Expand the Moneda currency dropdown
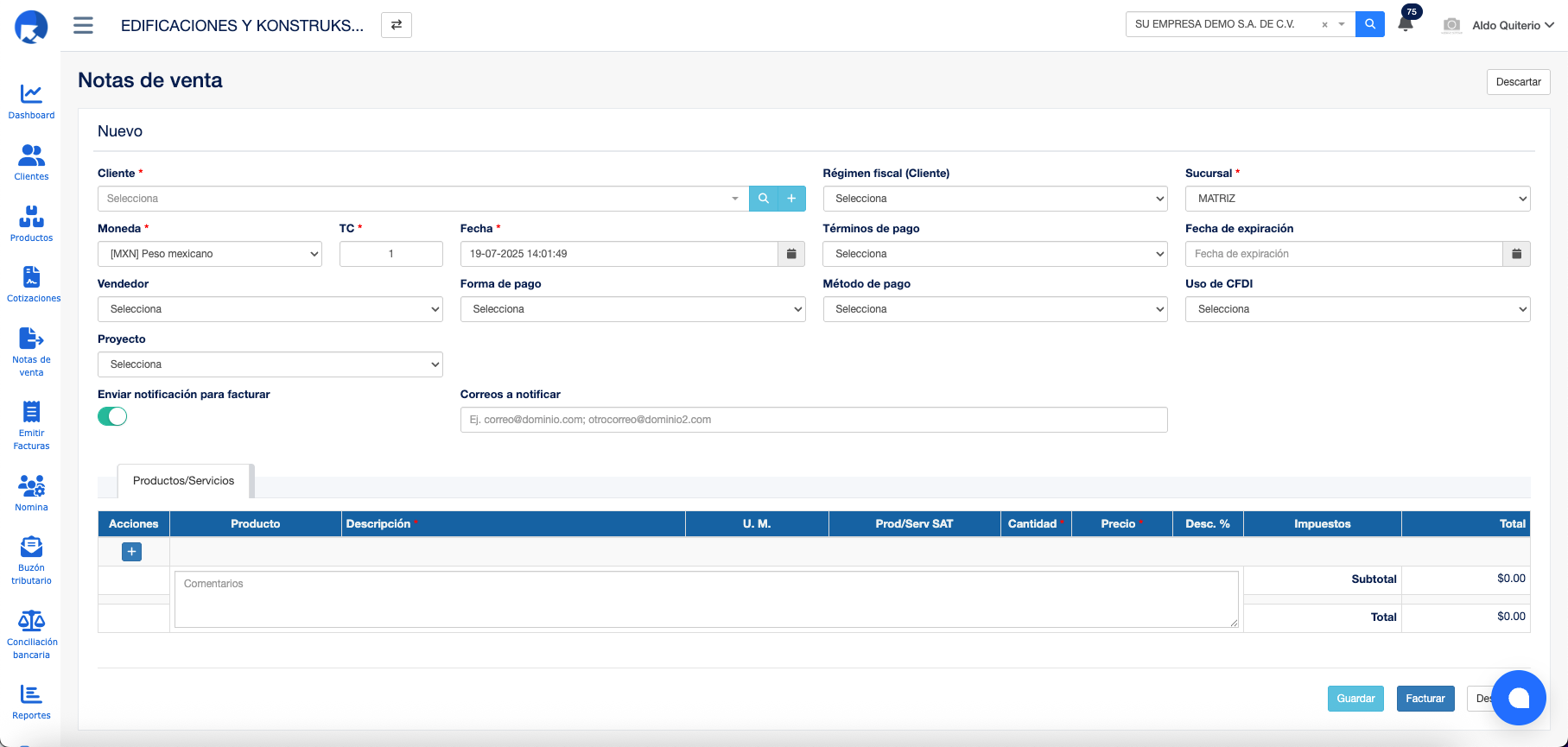This screenshot has height=747, width=1568. pyautogui.click(x=210, y=254)
